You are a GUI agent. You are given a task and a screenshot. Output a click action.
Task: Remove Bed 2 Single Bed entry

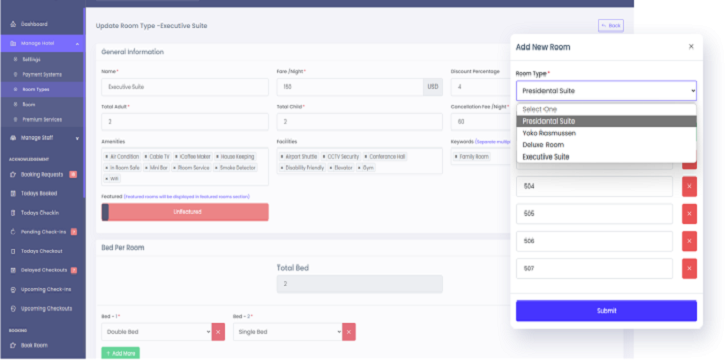point(349,332)
